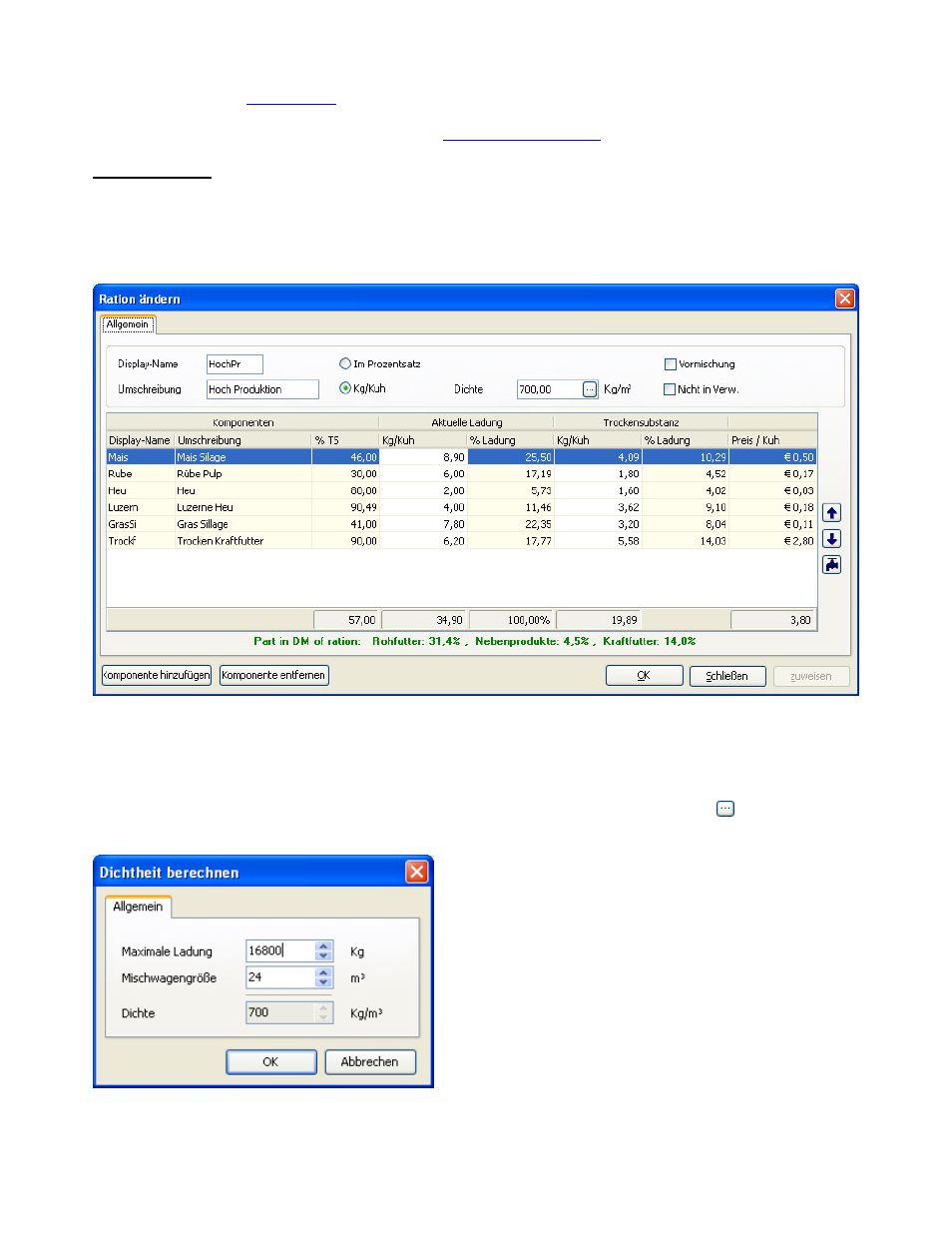Click the Preis / Kuh column header
The image size is (952, 1233).
(772, 440)
